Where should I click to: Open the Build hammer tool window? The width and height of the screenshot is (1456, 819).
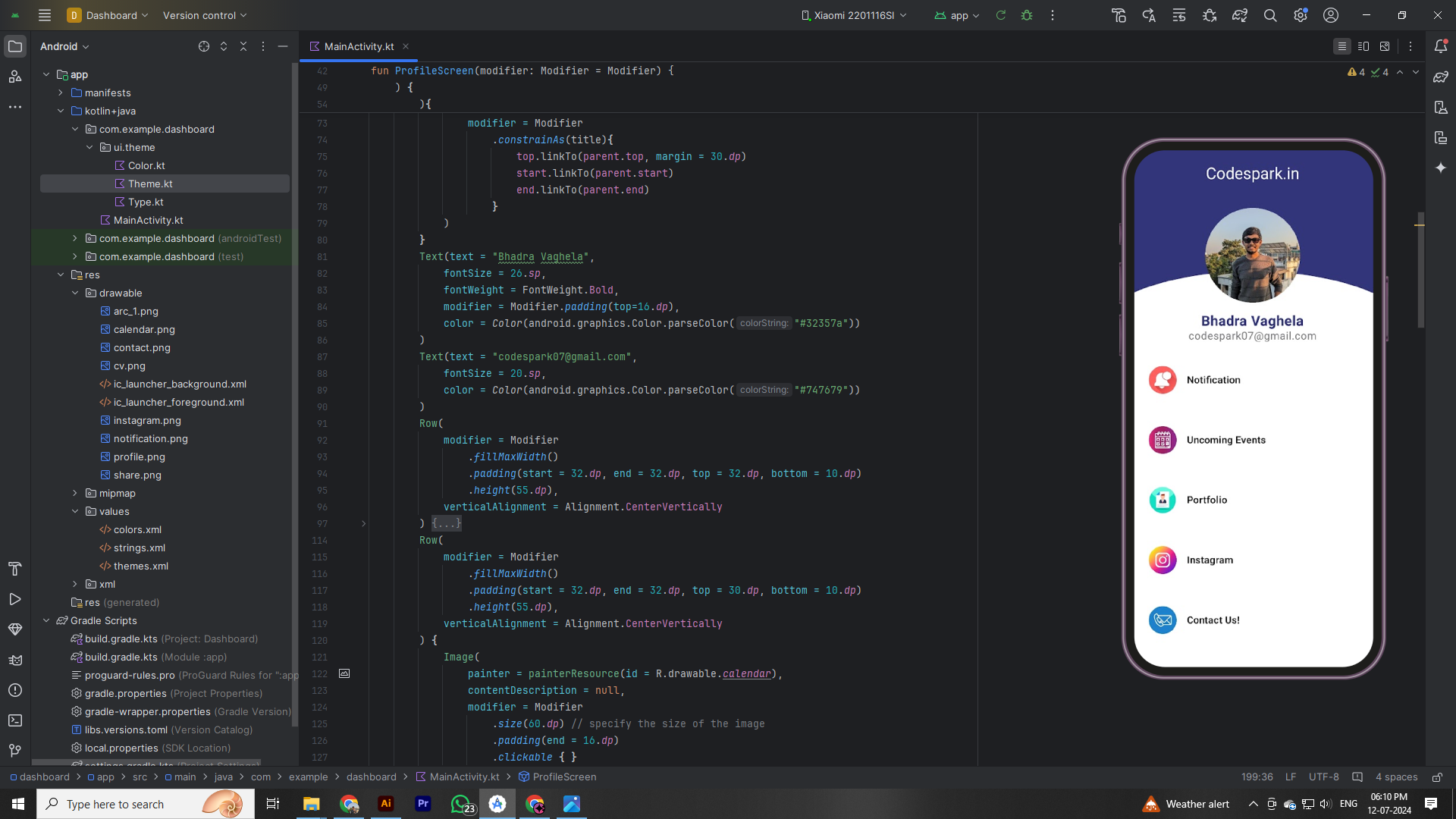(x=14, y=569)
